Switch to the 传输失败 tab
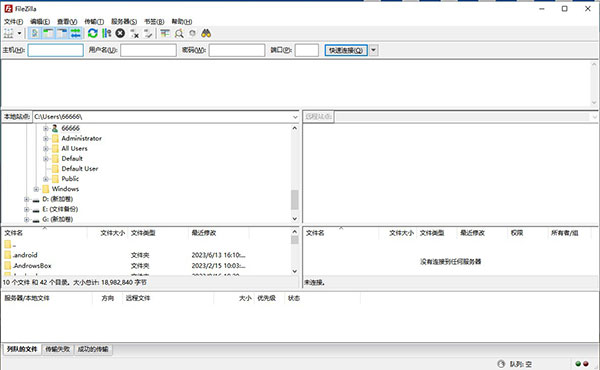This screenshot has height=370, width=600. [x=58, y=349]
